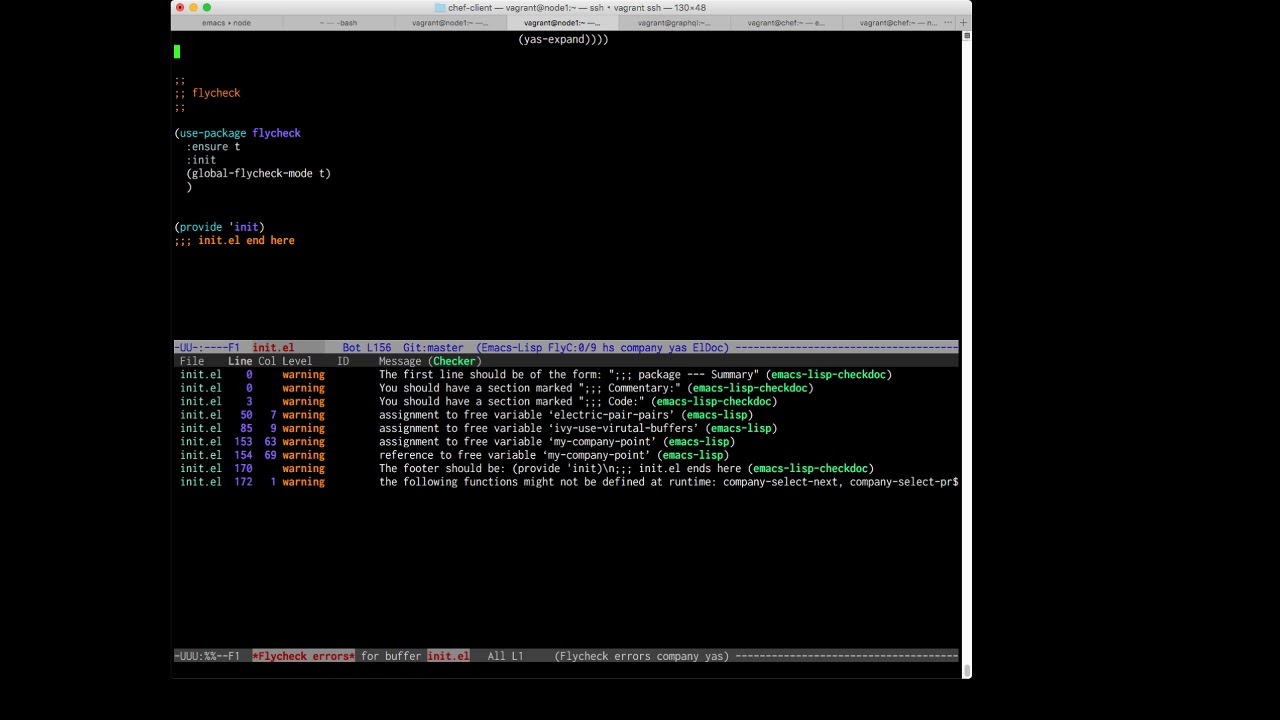Click the init.el buffer name in the upper mode line

click(x=273, y=348)
